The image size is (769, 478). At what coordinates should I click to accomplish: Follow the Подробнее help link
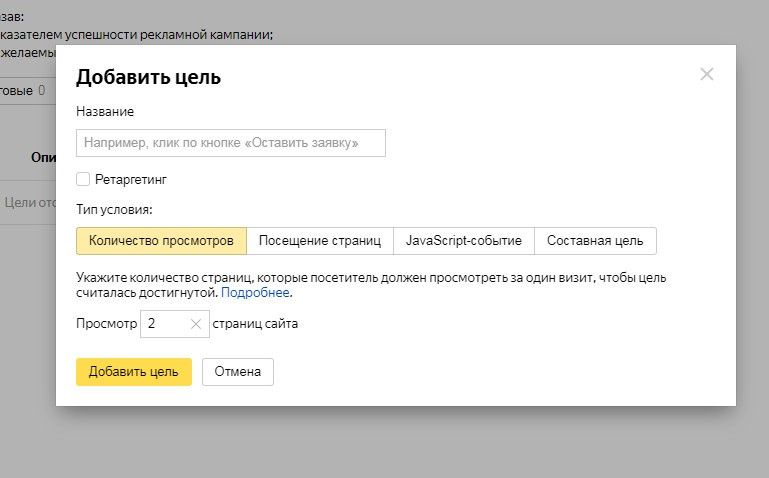click(255, 293)
